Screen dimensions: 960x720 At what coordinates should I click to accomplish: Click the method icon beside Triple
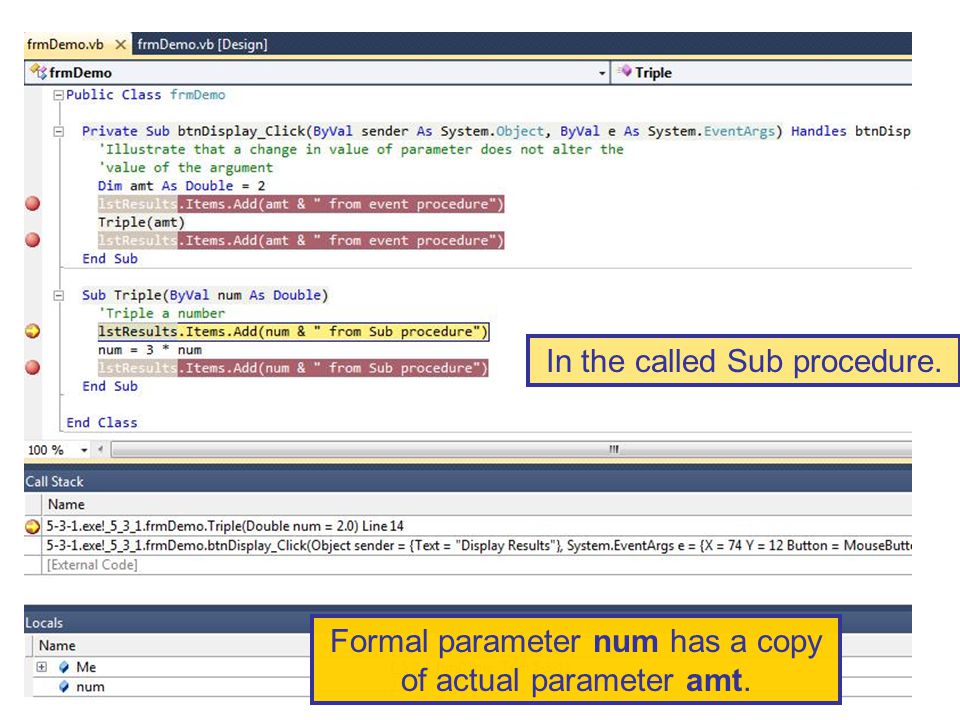[x=624, y=72]
